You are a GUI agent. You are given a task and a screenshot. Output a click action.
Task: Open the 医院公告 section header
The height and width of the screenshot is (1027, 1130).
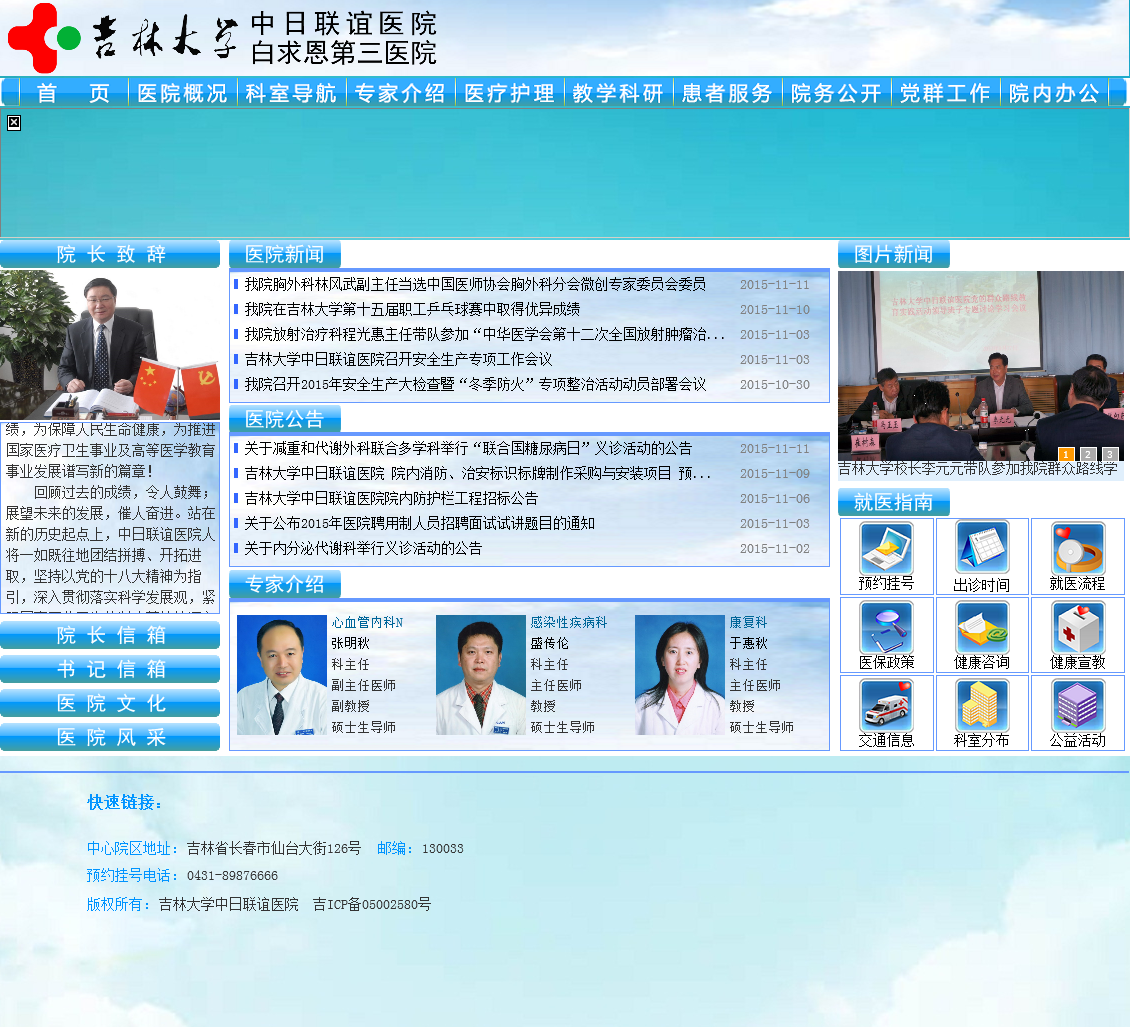tap(285, 419)
